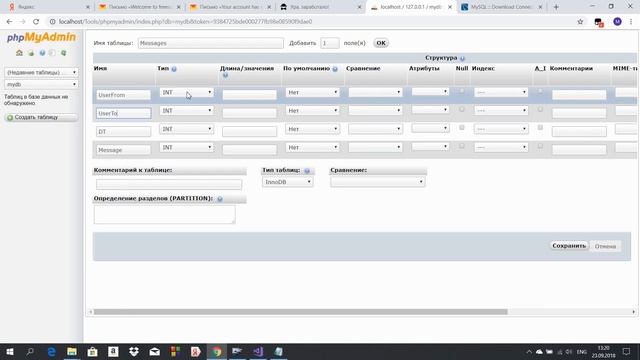Enable A_I checkbox for UserFrom row
This screenshot has height=360, width=640.
540,91
